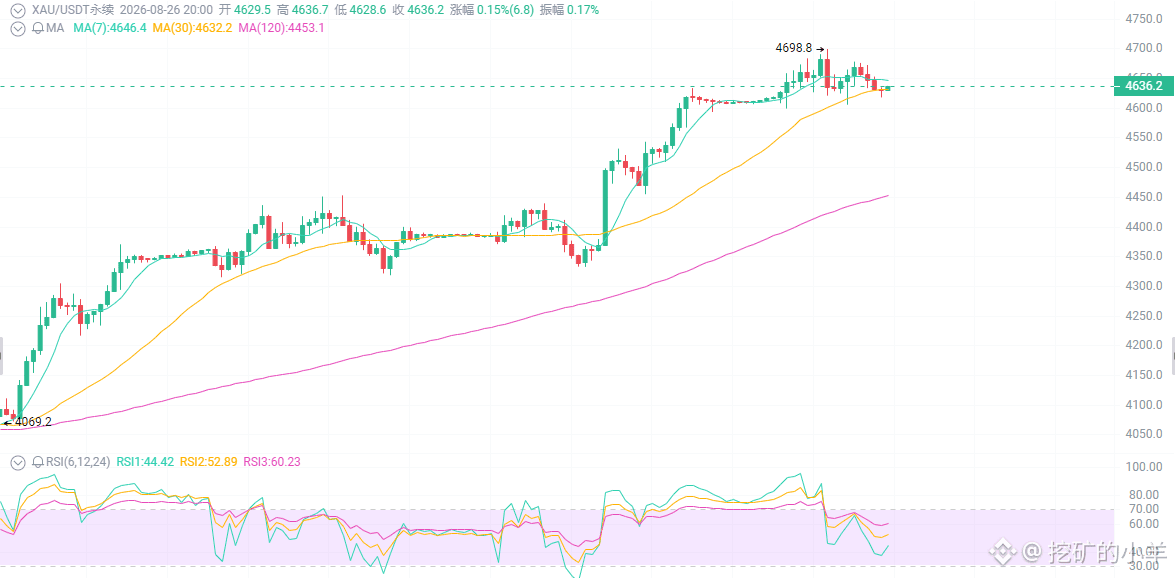Image resolution: width=1175 pixels, height=578 pixels.
Task: Click the RSI(6,12,24) indicator label
Action: (78, 462)
